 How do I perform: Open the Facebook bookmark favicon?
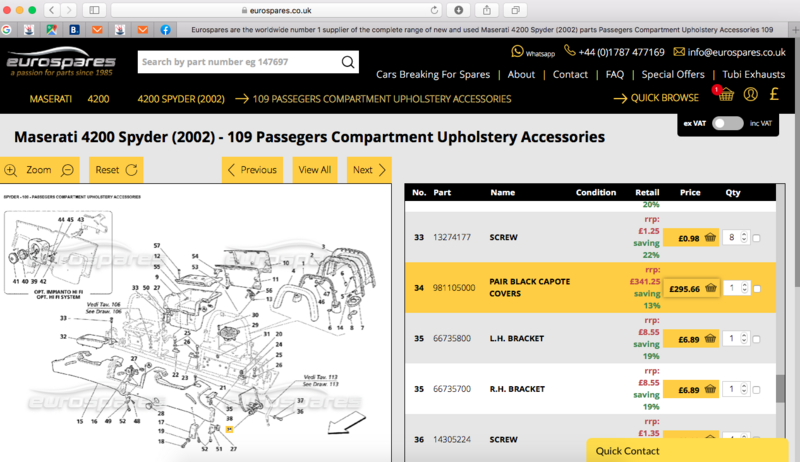click(x=165, y=30)
